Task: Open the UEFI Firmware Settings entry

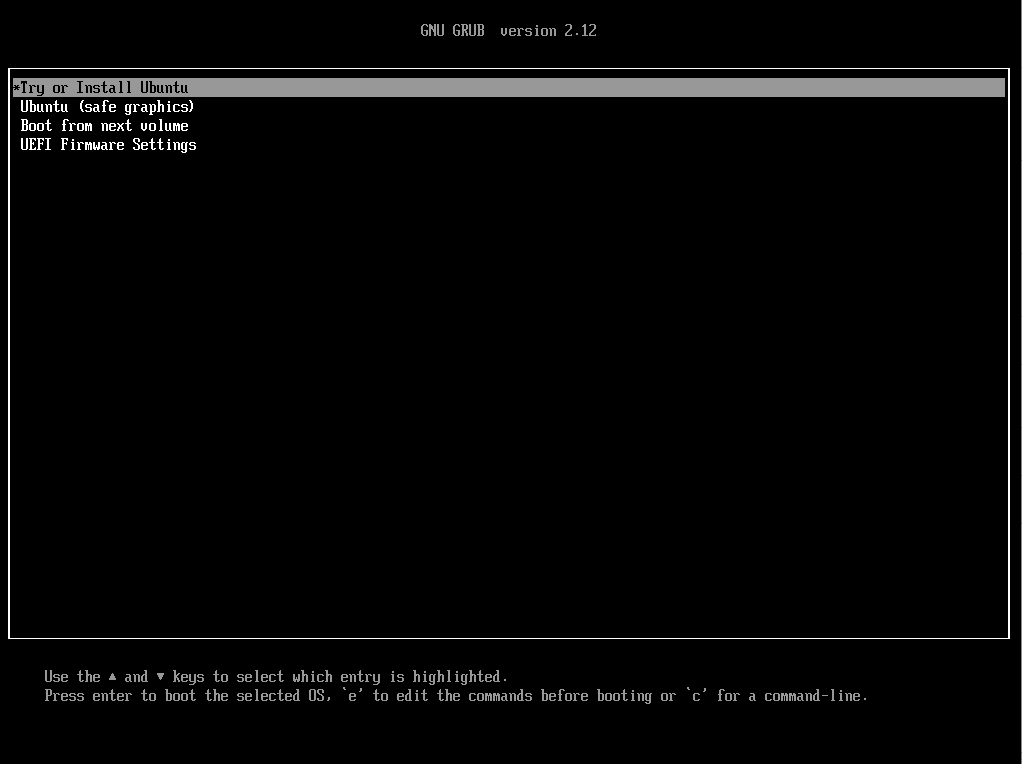Action: tap(108, 145)
